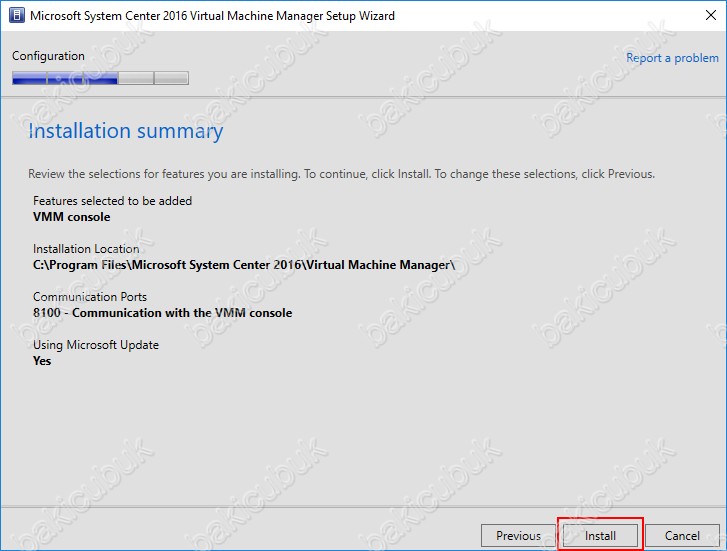The width and height of the screenshot is (727, 551).
Task: Click the Install button
Action: 600,536
